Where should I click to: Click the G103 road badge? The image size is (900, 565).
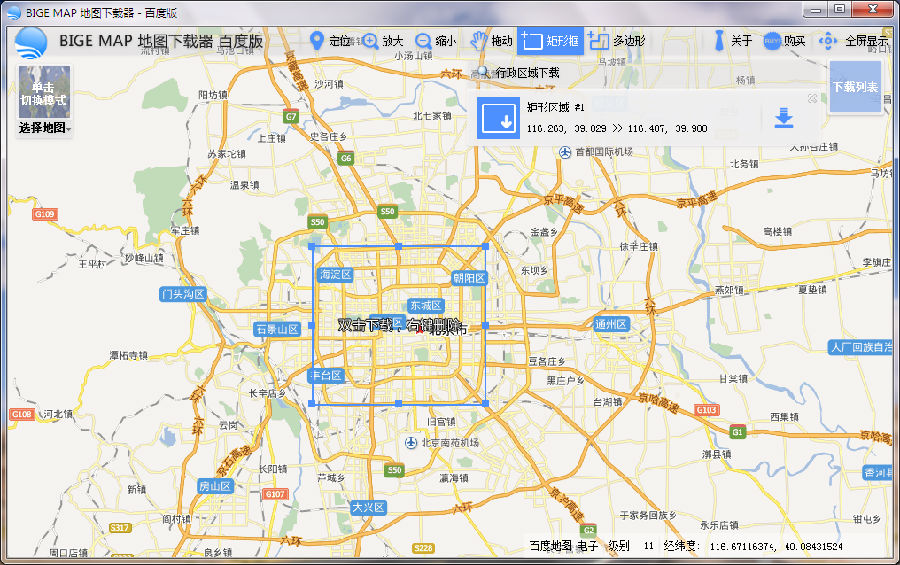[707, 410]
